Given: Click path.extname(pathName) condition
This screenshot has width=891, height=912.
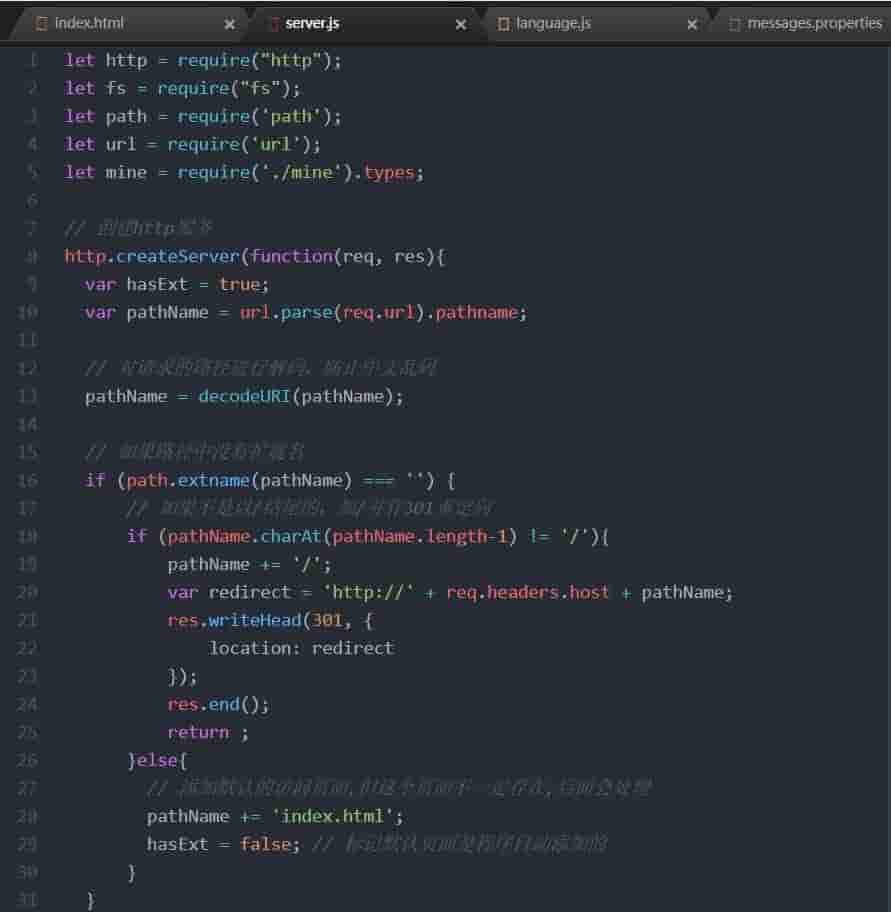Looking at the screenshot, I should pyautogui.click(x=239, y=480).
